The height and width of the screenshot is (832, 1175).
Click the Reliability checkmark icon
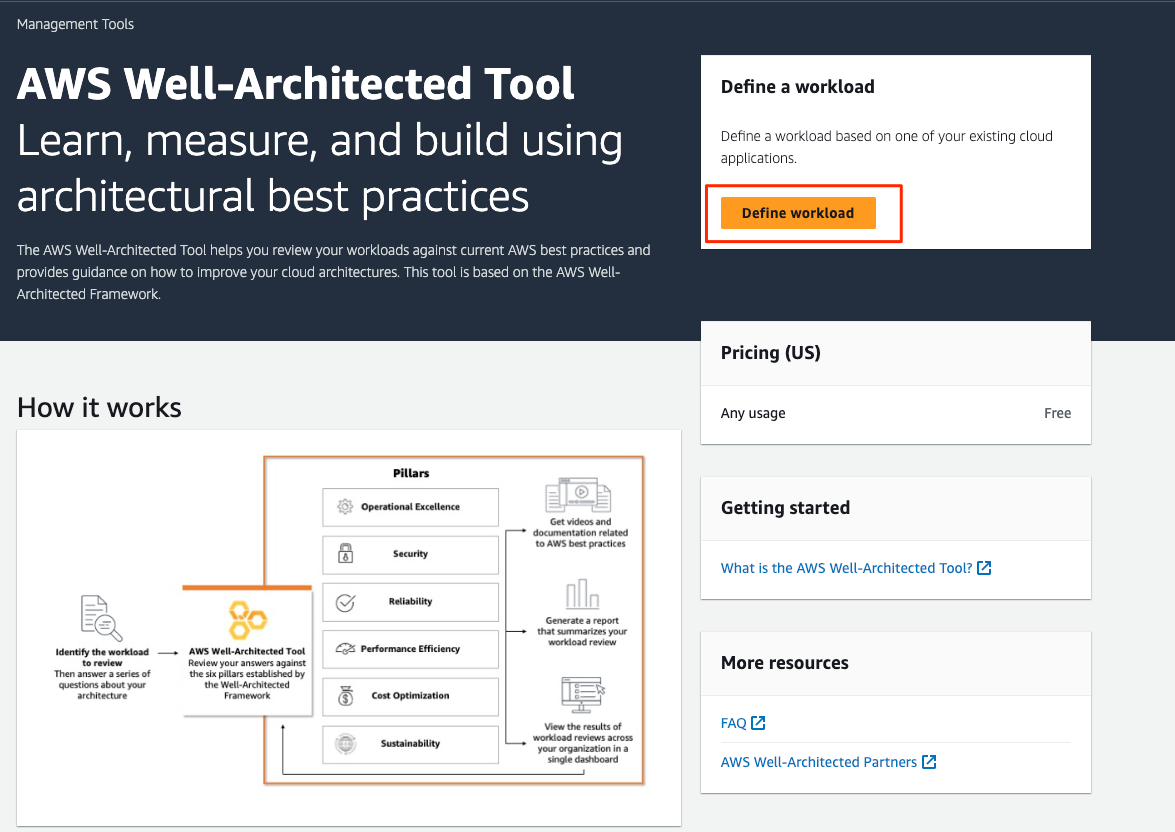click(345, 603)
